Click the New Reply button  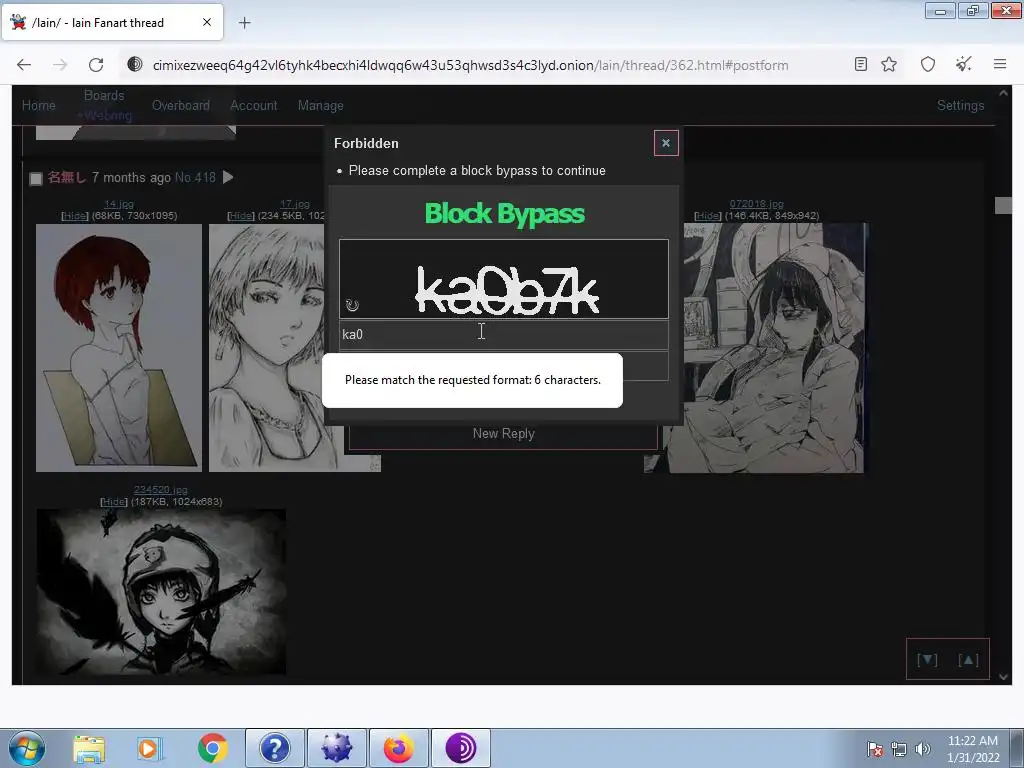(504, 434)
